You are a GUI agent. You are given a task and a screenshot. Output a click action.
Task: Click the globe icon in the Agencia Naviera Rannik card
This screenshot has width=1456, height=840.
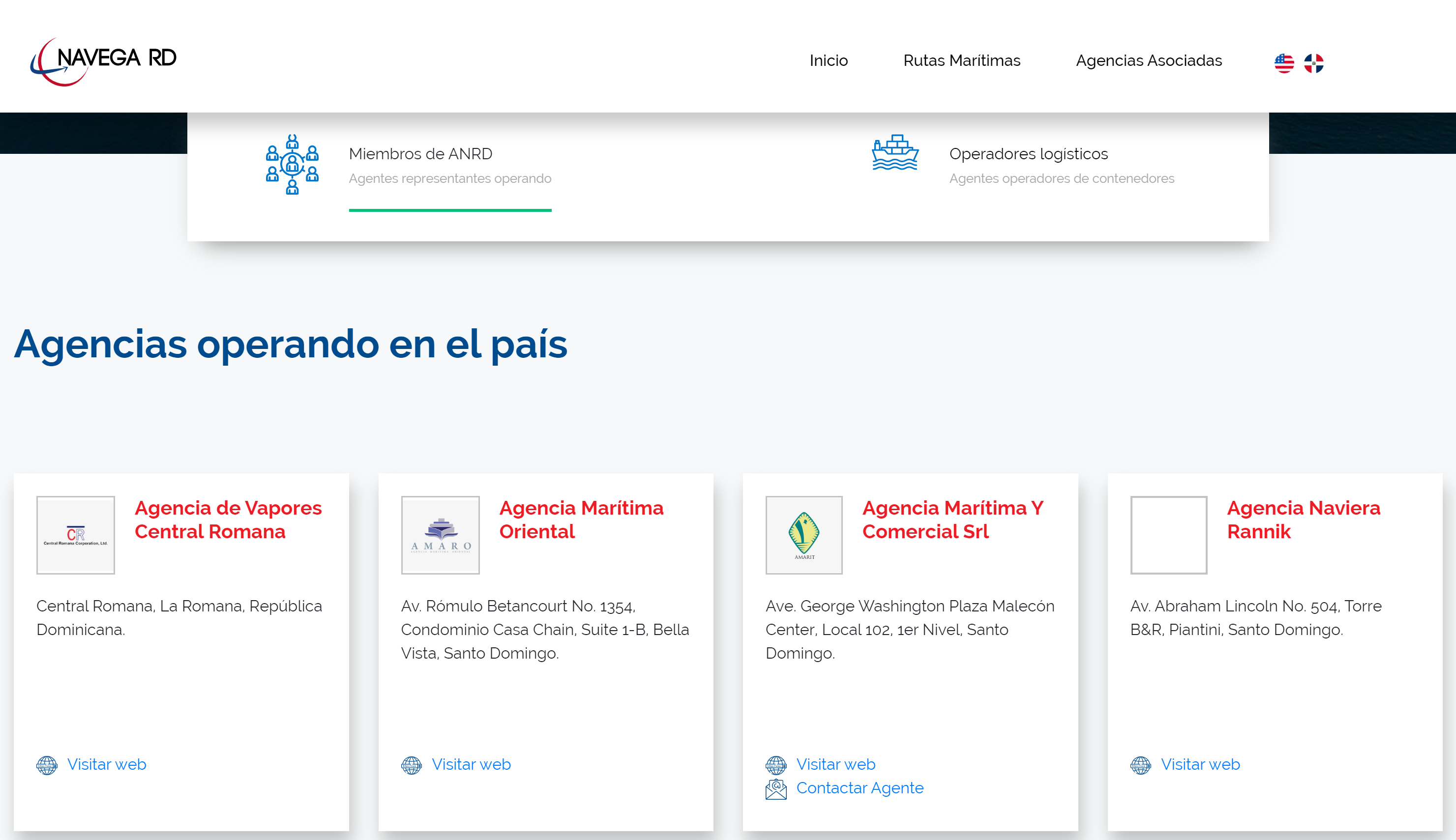pos(1140,765)
